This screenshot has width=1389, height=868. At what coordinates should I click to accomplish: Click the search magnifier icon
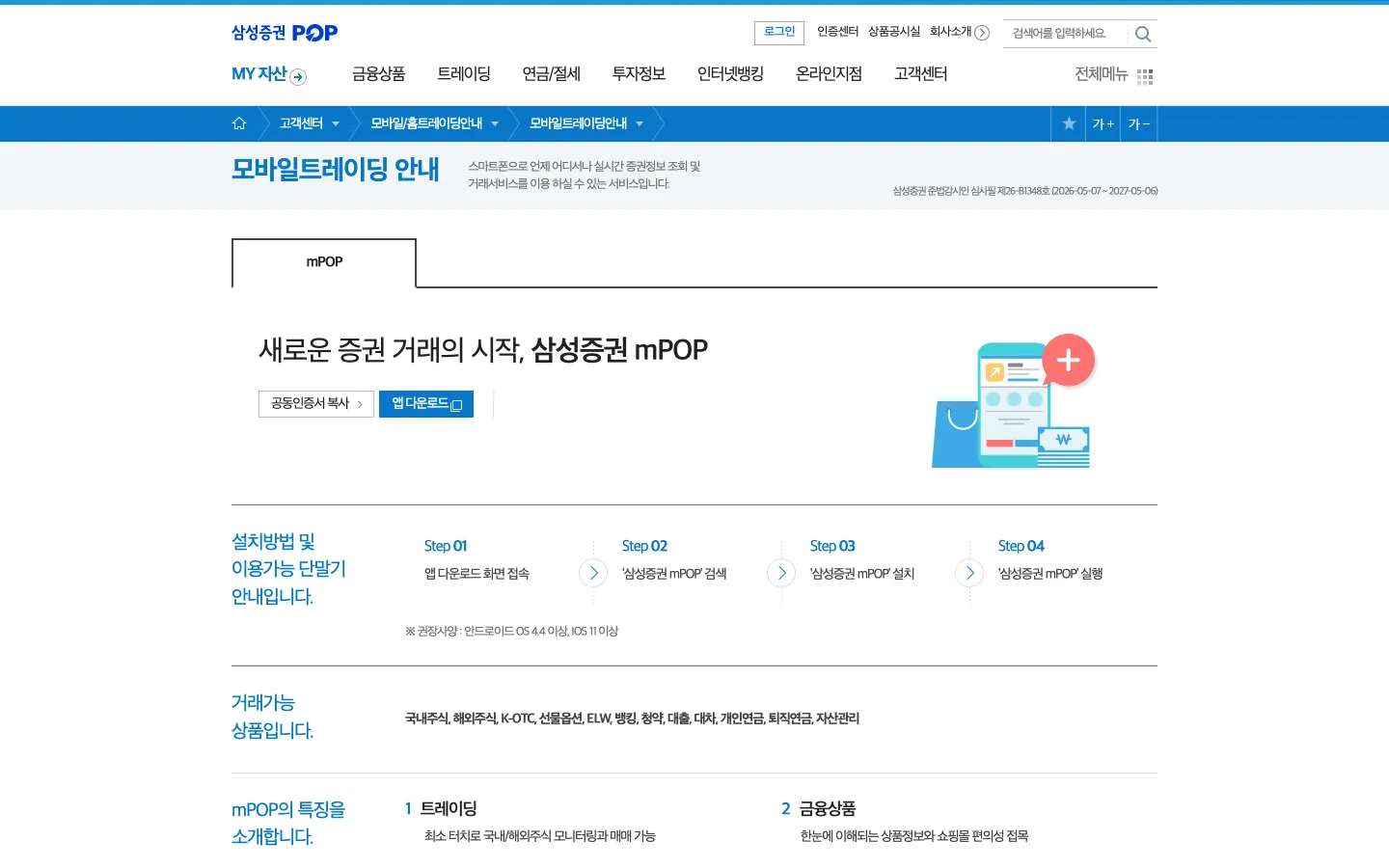click(x=1143, y=34)
